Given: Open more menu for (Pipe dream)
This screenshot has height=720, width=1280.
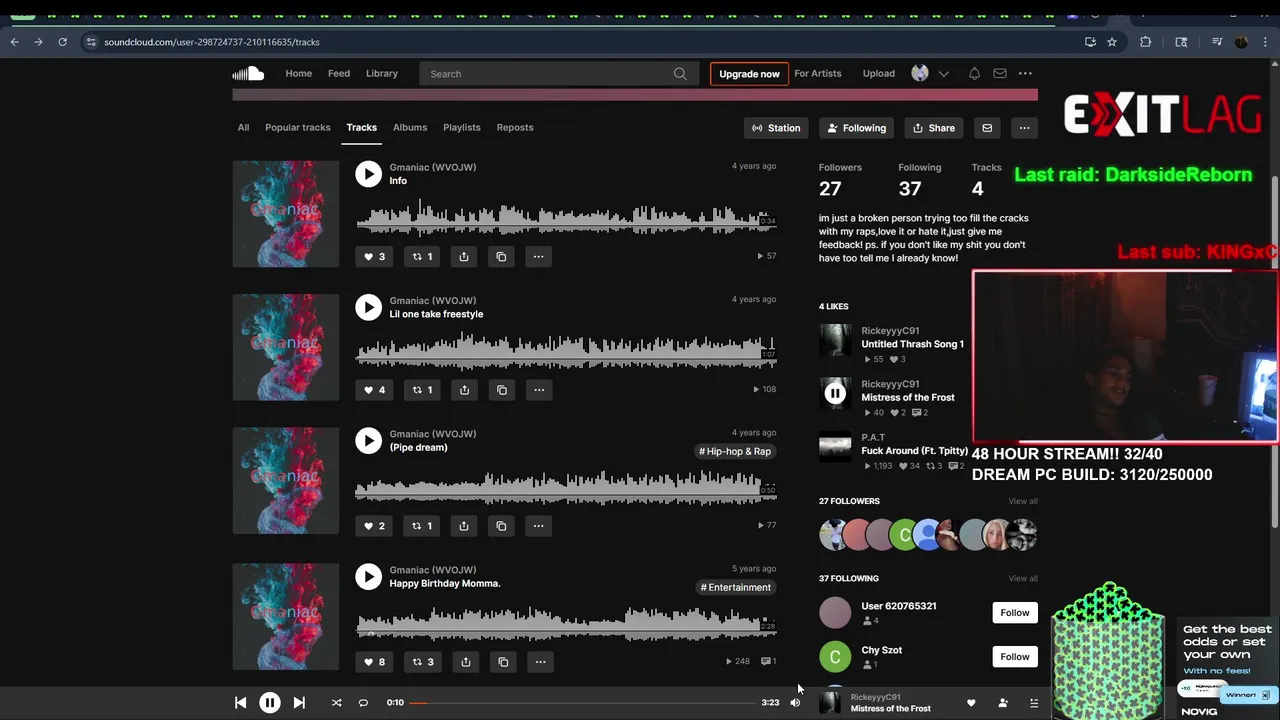Looking at the screenshot, I should [538, 526].
